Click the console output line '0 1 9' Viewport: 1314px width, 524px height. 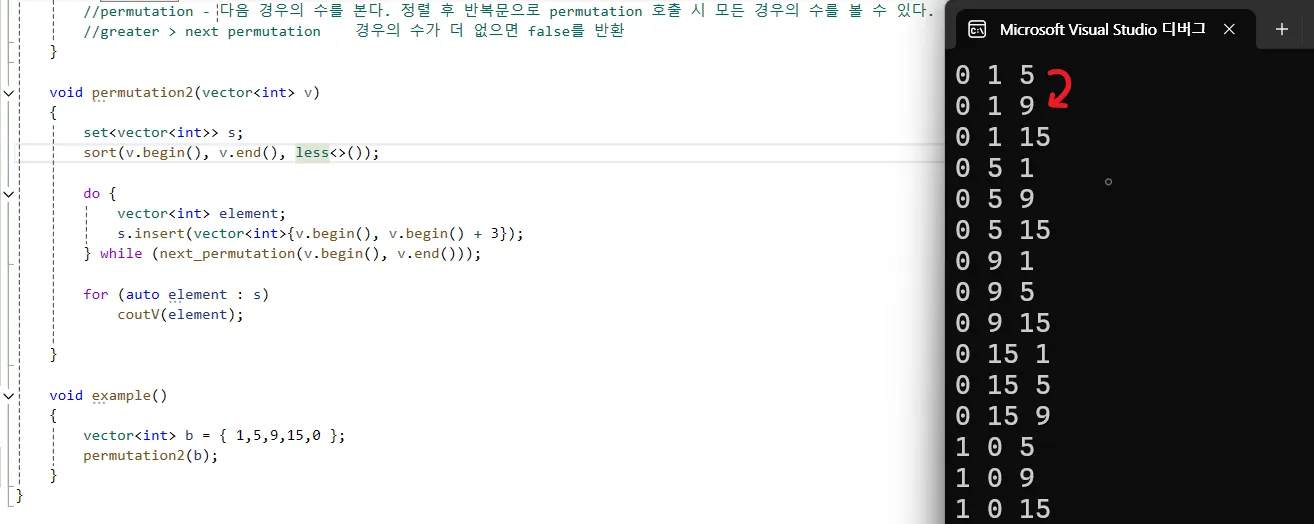point(995,106)
